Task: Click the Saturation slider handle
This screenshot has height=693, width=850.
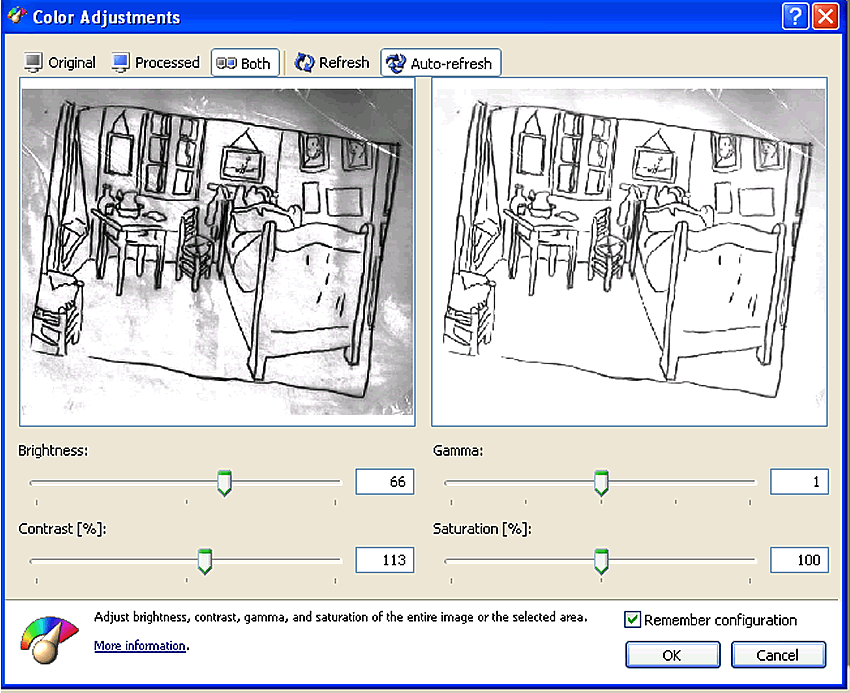Action: point(601,561)
